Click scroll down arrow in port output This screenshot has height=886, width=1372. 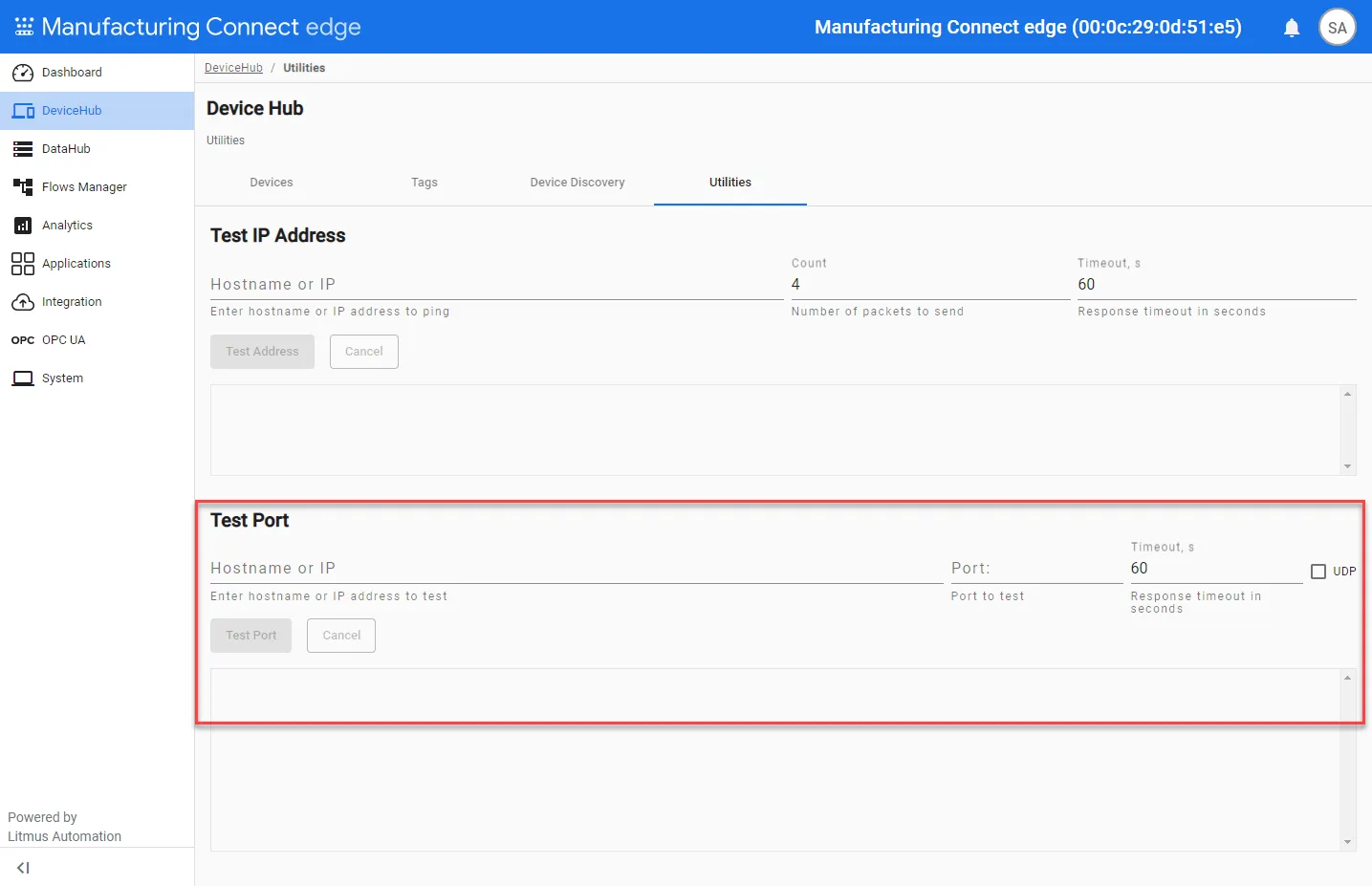click(1348, 842)
